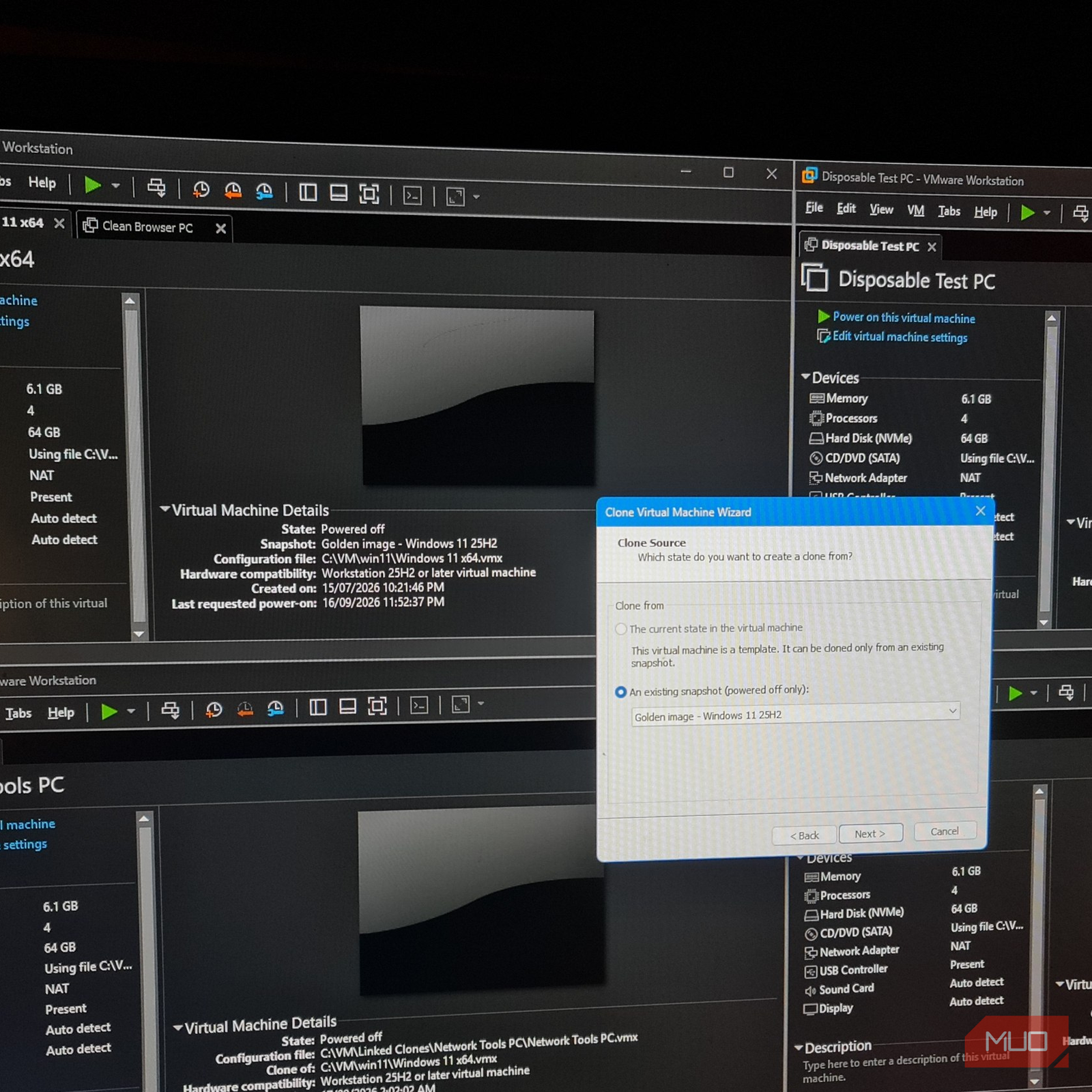Open the Help menu in top-left Workstation window
The image size is (1092, 1092).
click(42, 182)
